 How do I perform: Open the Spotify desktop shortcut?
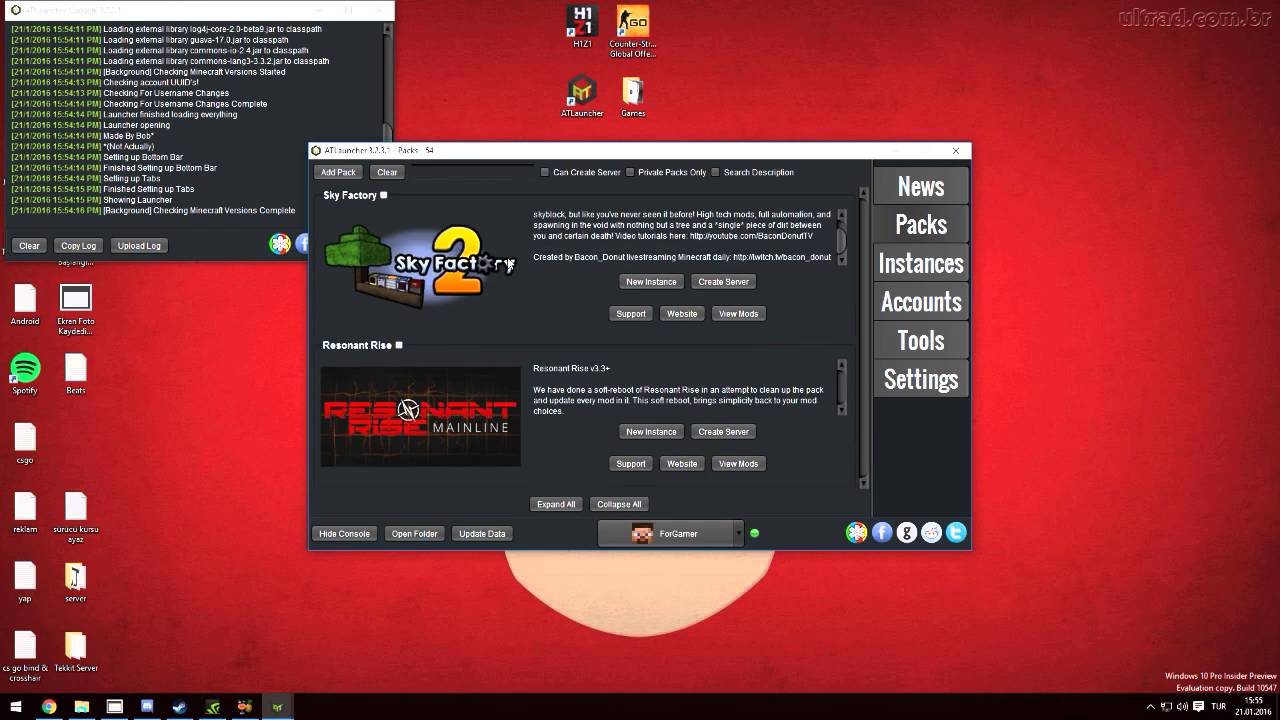click(x=25, y=374)
